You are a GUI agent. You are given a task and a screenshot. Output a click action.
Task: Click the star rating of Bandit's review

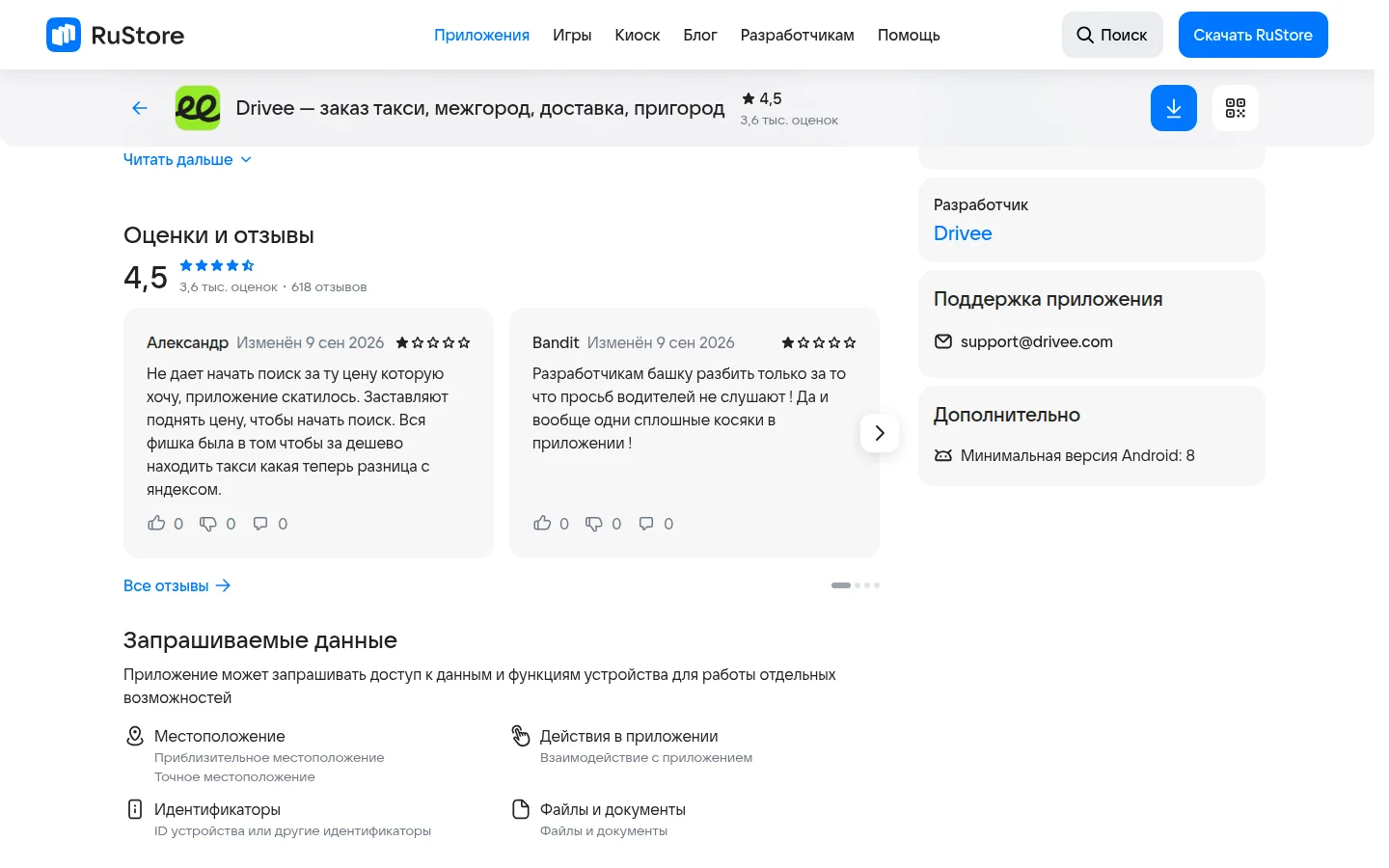(x=819, y=342)
